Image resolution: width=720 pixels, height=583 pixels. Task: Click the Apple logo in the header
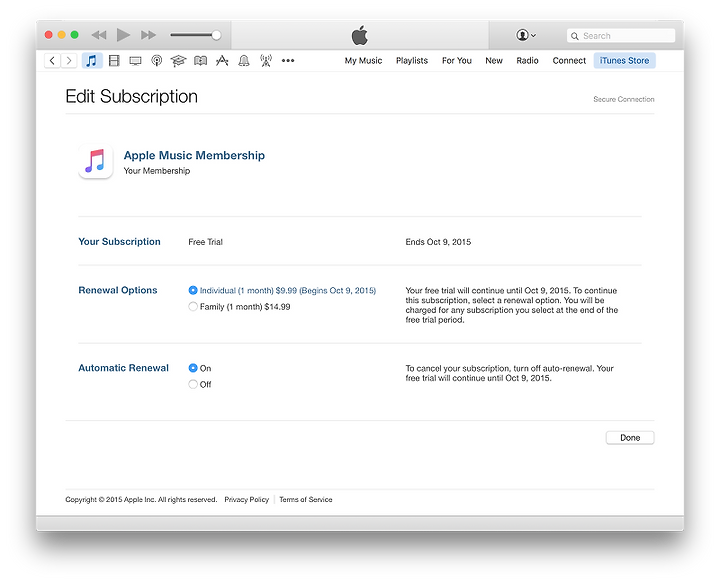[360, 35]
